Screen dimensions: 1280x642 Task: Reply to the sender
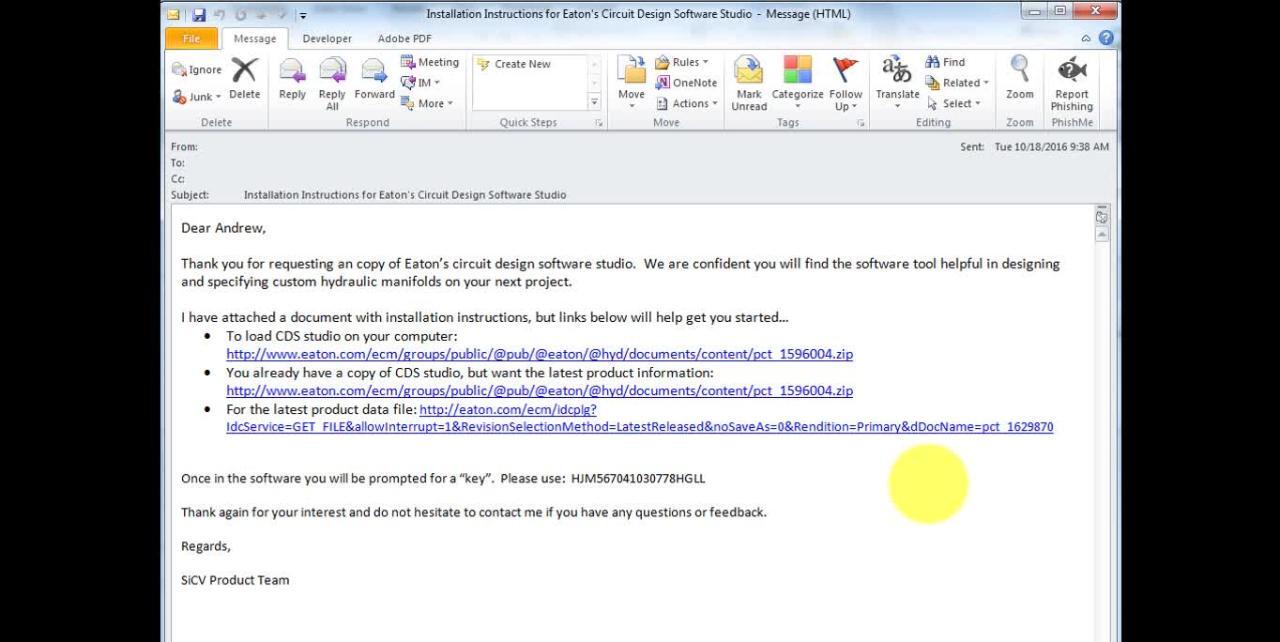click(292, 79)
